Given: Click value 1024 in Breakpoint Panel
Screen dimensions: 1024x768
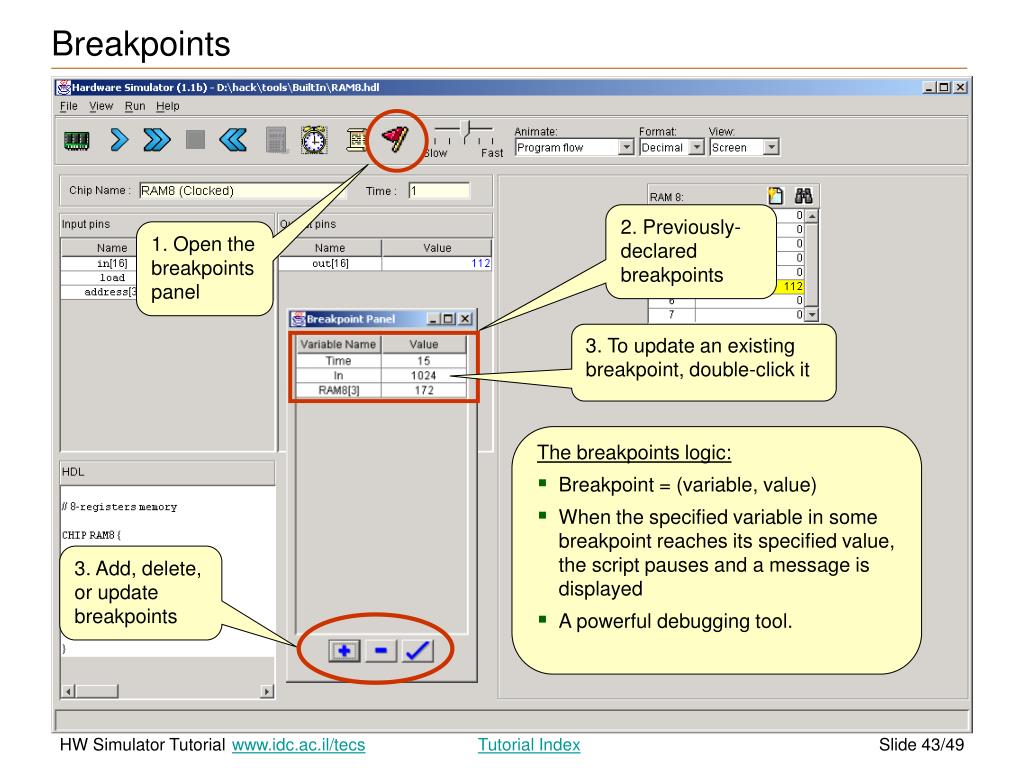Looking at the screenshot, I should [x=424, y=376].
